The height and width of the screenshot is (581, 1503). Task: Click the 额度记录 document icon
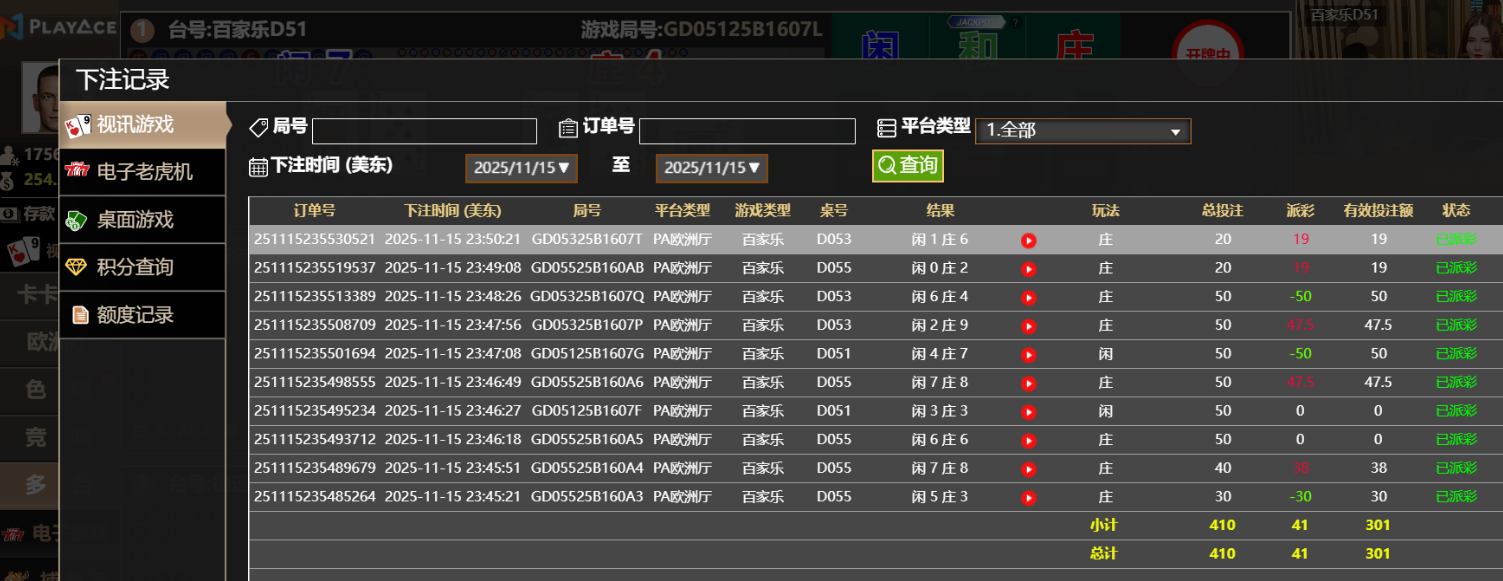[80, 315]
